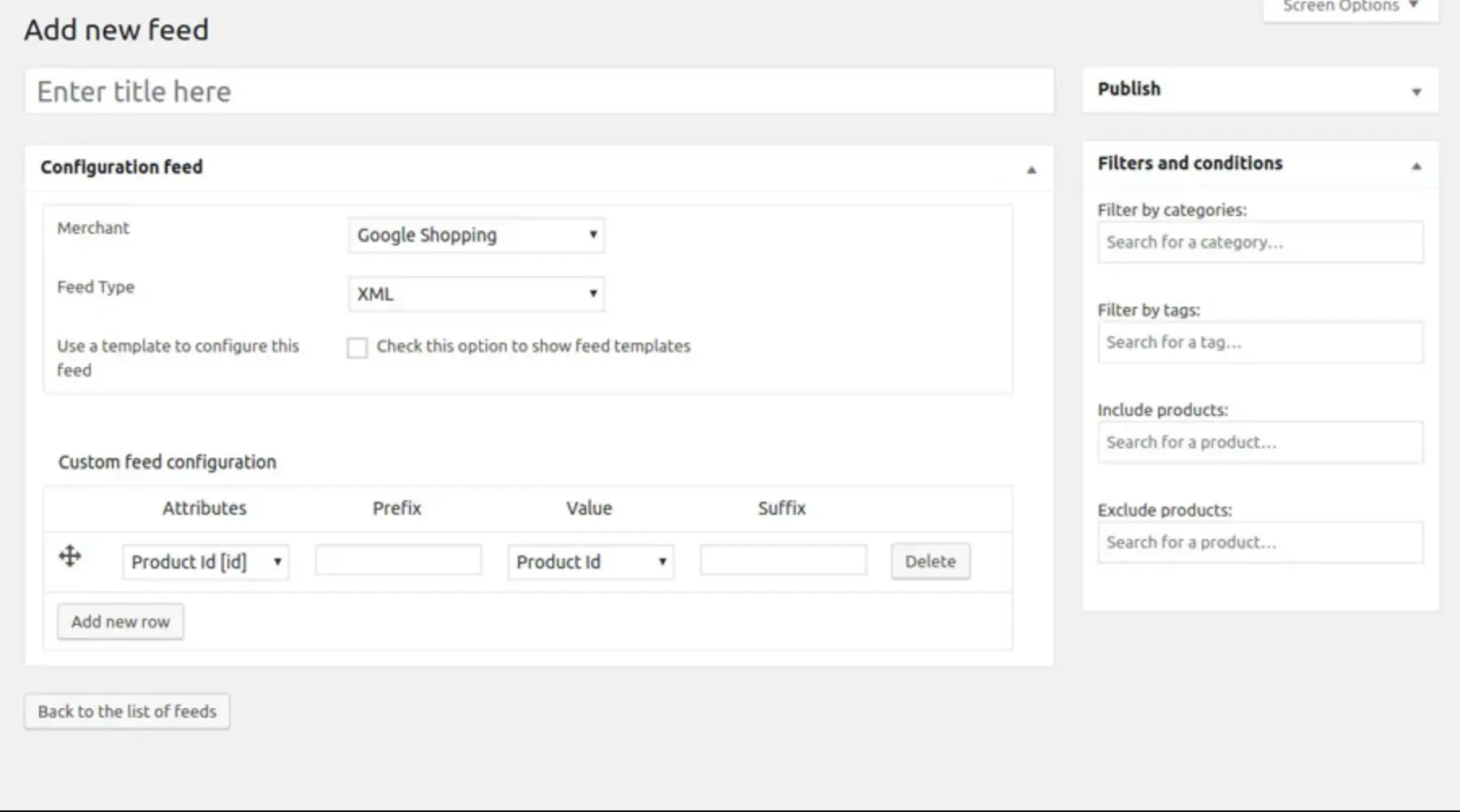Expand the Publish panel arrow
Screen dimensions: 1460x812
(1416, 92)
